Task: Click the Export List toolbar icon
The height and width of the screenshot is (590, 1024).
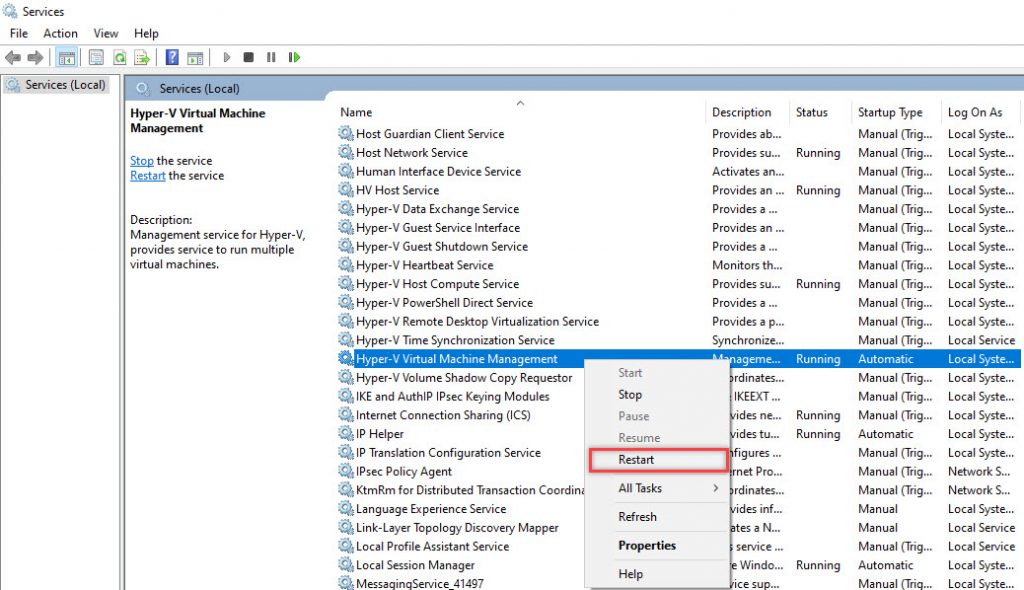Action: [x=142, y=57]
